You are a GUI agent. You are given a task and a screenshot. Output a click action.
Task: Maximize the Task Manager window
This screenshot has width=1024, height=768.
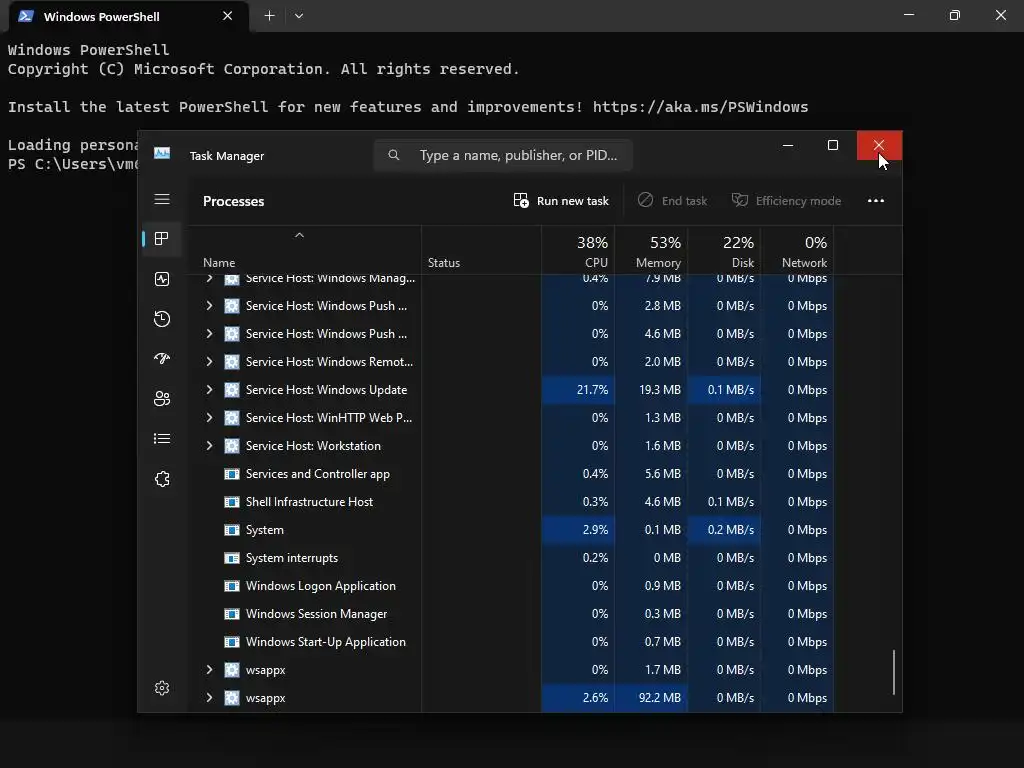click(833, 145)
